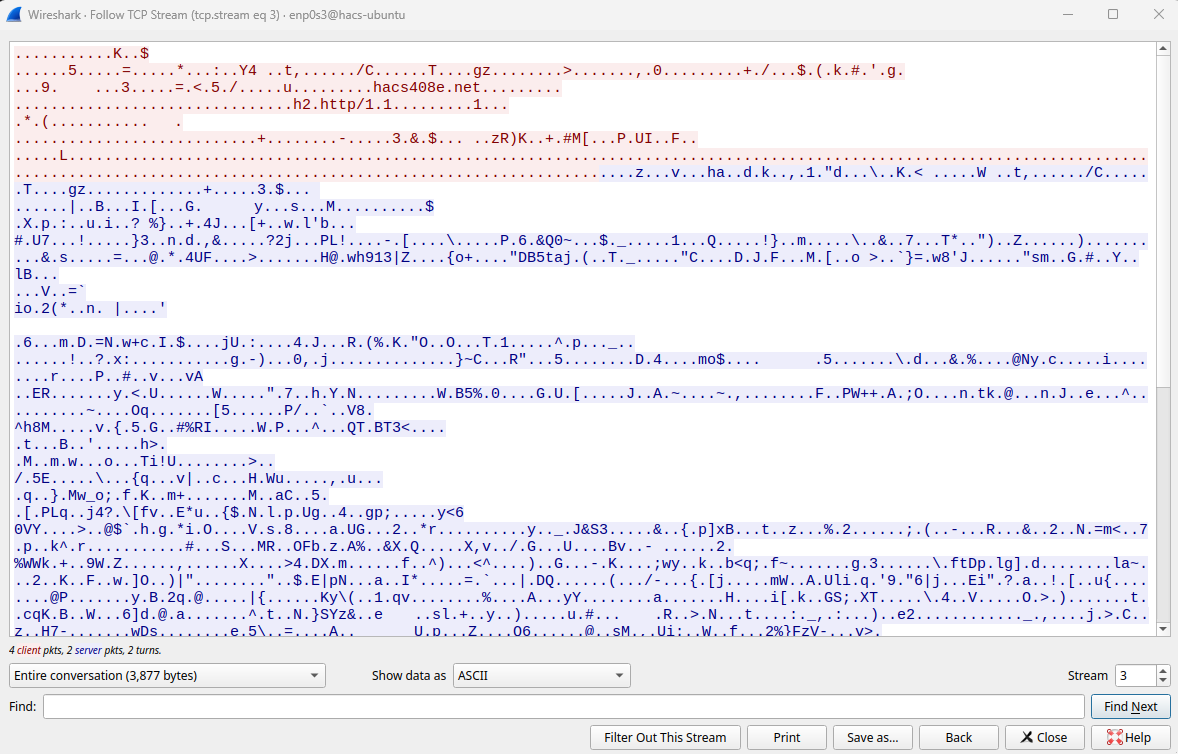Click the Save as... button

(x=872, y=737)
